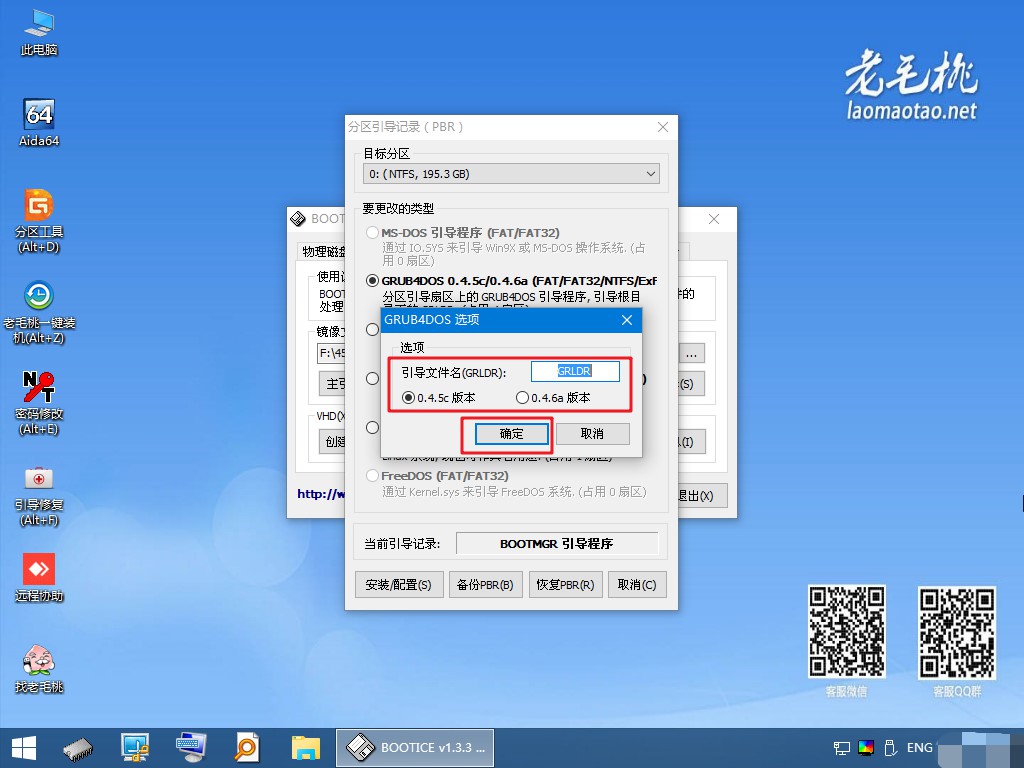The width and height of the screenshot is (1024, 768).
Task: Open the keyboard computer taskbar icon
Action: click(x=191, y=748)
